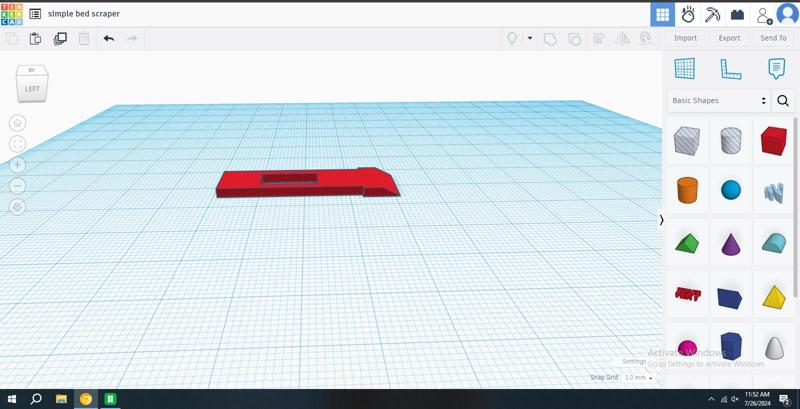Pick the blue Sphere shape
This screenshot has width=800, height=409.
(731, 190)
